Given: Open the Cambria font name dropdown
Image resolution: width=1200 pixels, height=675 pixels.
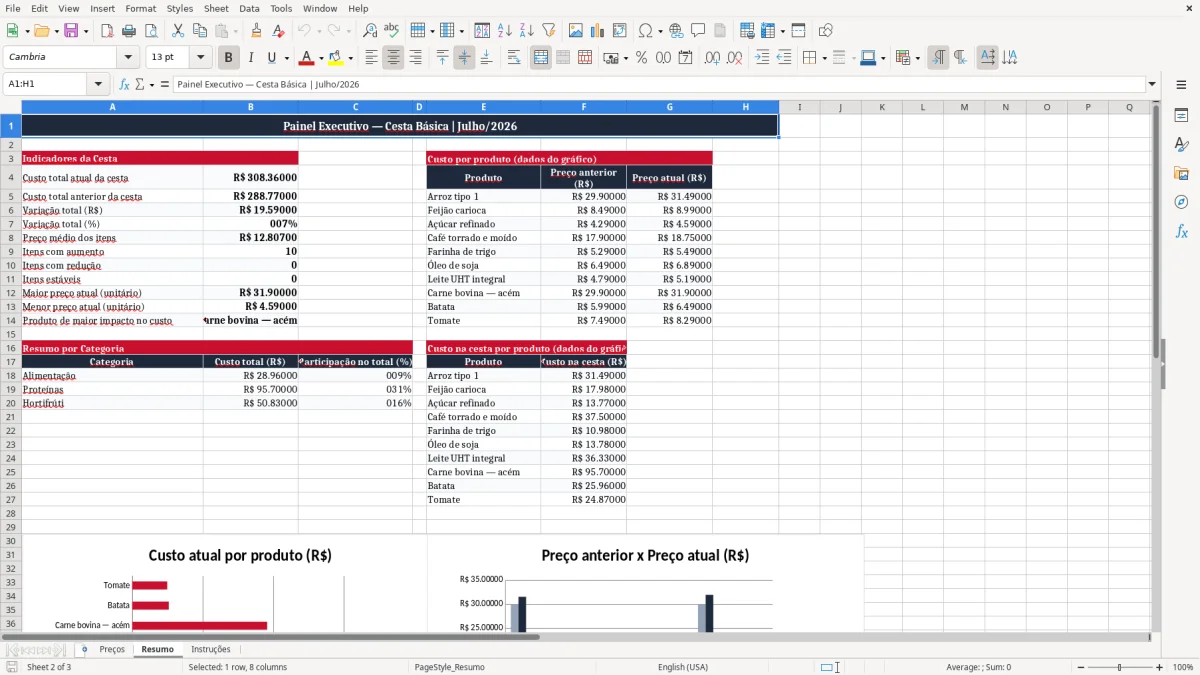Looking at the screenshot, I should [x=128, y=58].
